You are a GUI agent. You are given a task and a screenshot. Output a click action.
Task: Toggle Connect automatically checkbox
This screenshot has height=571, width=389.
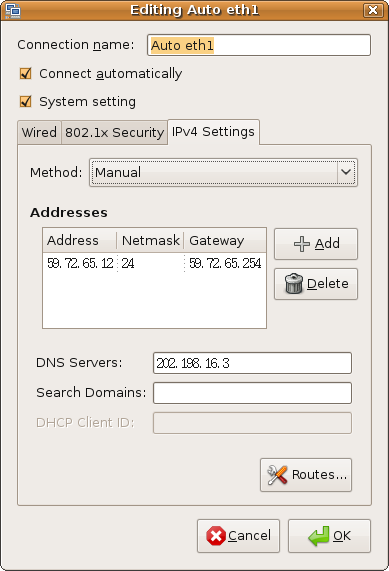26,74
